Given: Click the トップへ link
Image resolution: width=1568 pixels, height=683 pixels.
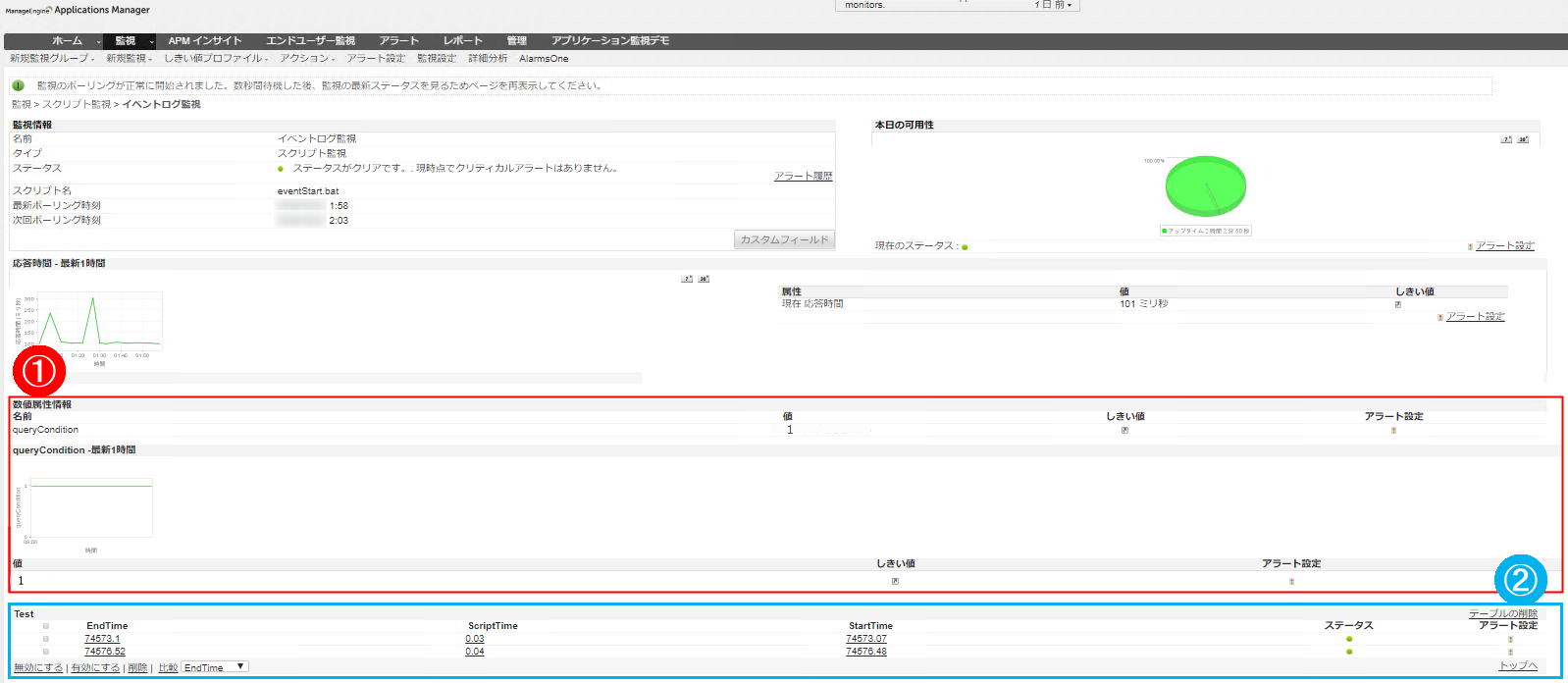Looking at the screenshot, I should pyautogui.click(x=1518, y=665).
